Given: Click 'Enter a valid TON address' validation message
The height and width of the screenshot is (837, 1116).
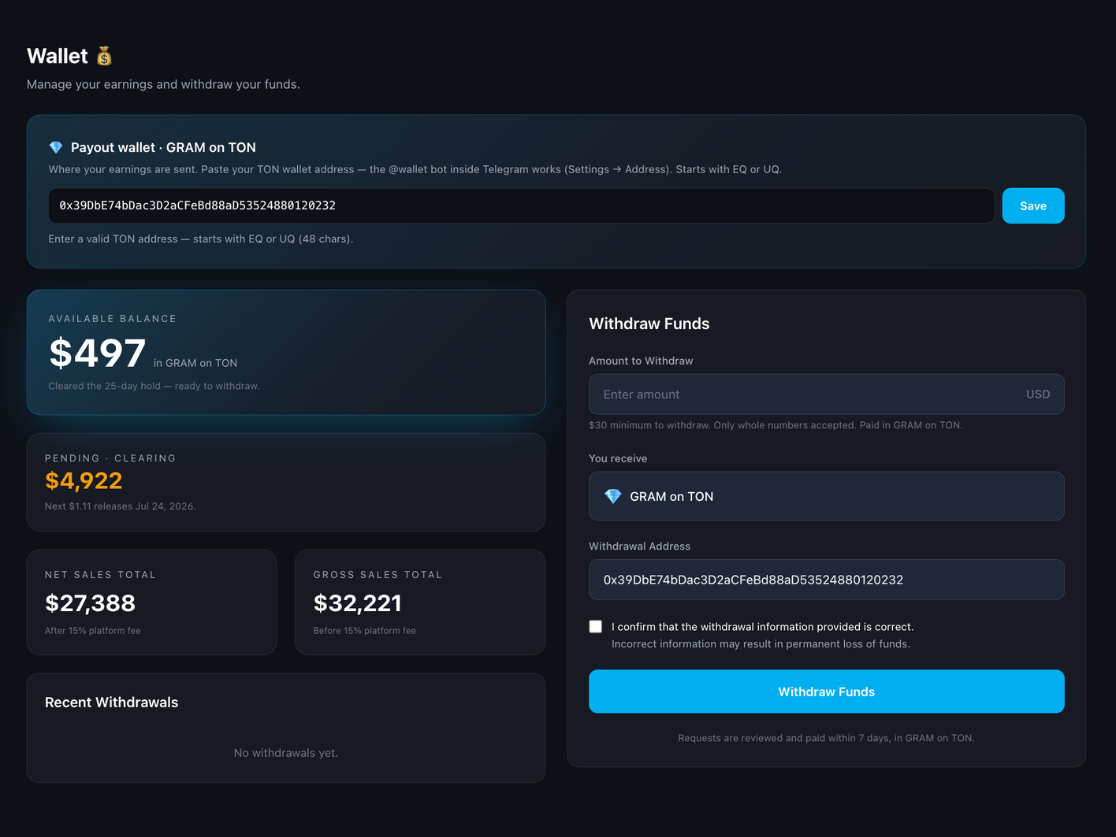Looking at the screenshot, I should tap(201, 239).
